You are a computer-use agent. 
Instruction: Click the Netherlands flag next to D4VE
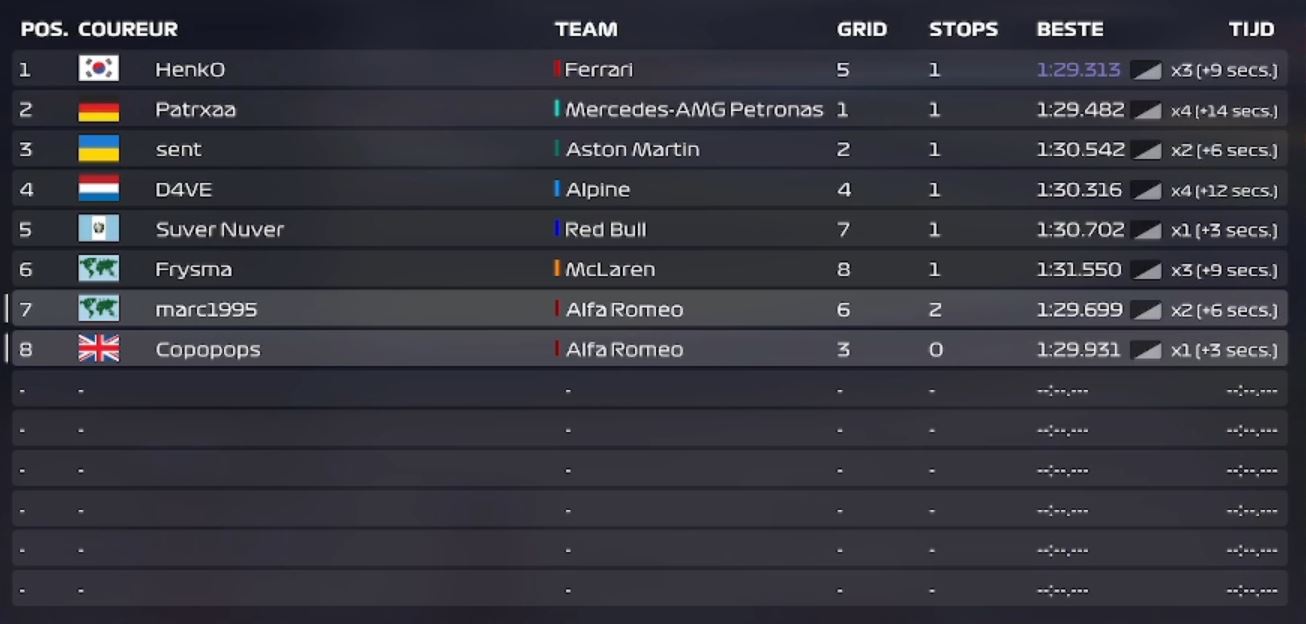tap(98, 189)
